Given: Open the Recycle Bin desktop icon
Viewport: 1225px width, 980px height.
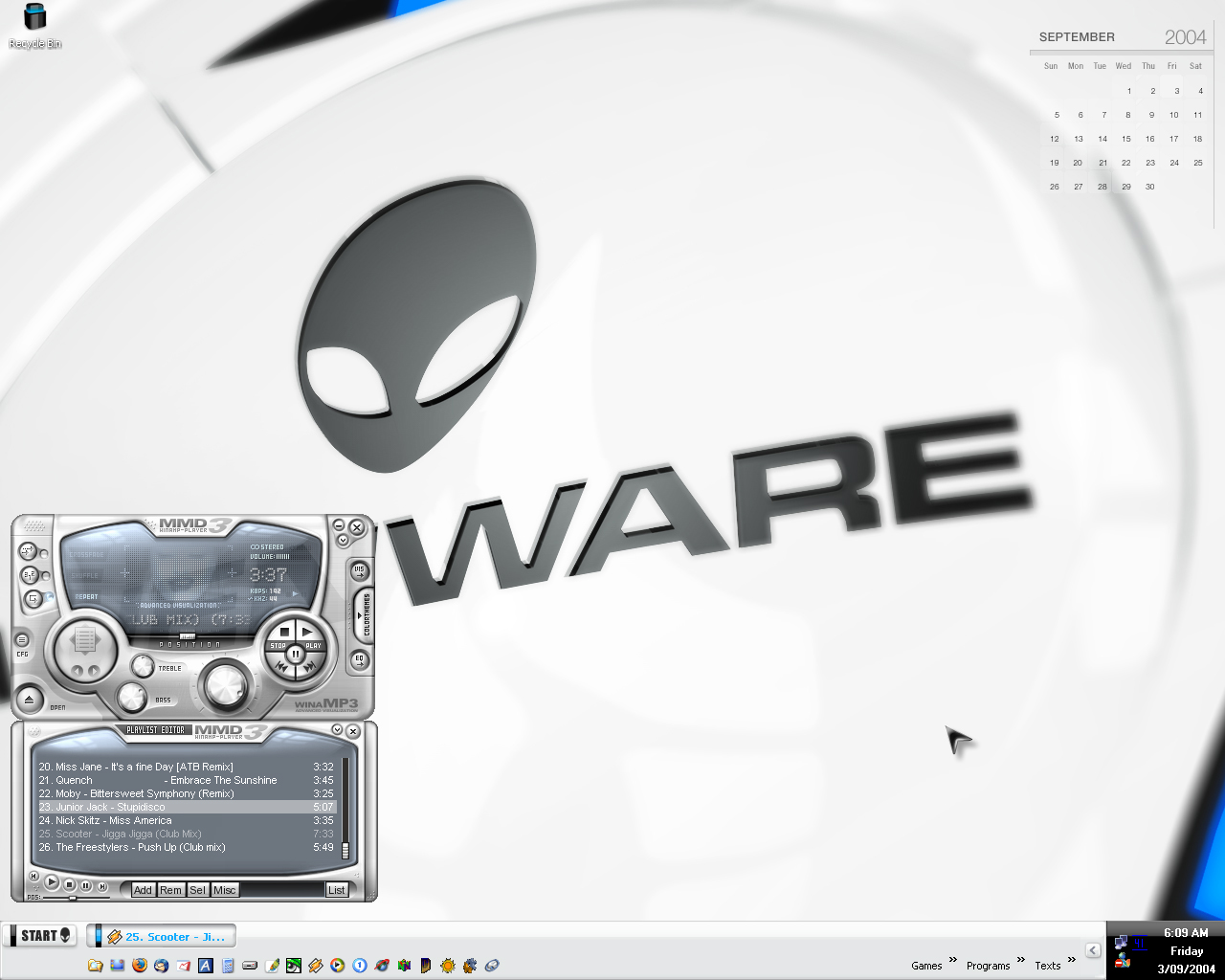Looking at the screenshot, I should tap(34, 25).
